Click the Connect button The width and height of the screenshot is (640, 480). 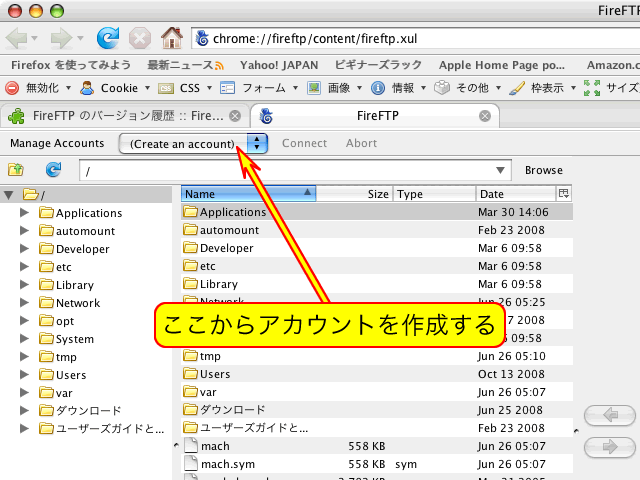pos(304,143)
